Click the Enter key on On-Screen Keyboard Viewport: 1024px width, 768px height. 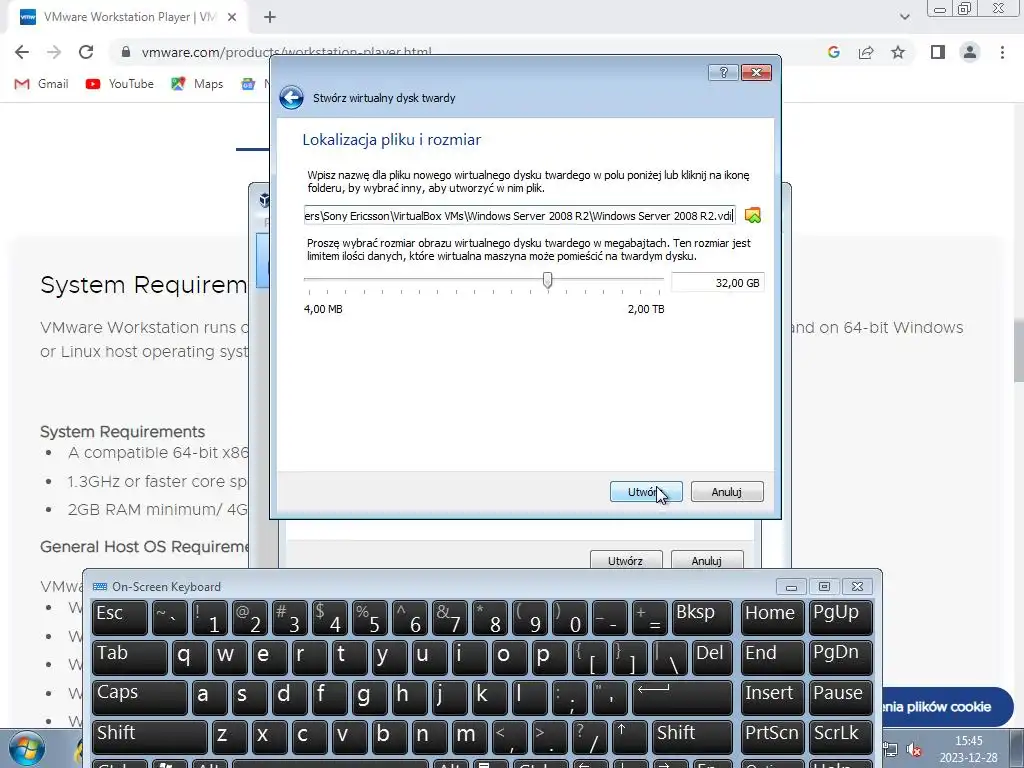pos(682,697)
